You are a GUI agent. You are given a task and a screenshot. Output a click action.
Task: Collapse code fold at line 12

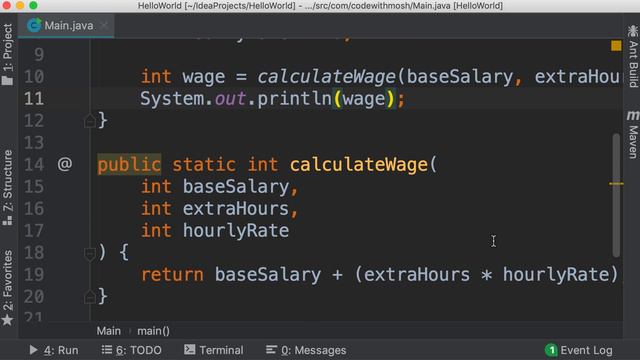(x=90, y=121)
